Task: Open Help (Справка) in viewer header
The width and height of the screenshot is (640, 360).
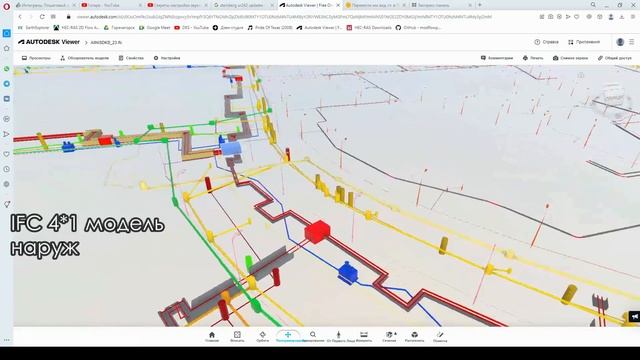Action: [x=546, y=42]
